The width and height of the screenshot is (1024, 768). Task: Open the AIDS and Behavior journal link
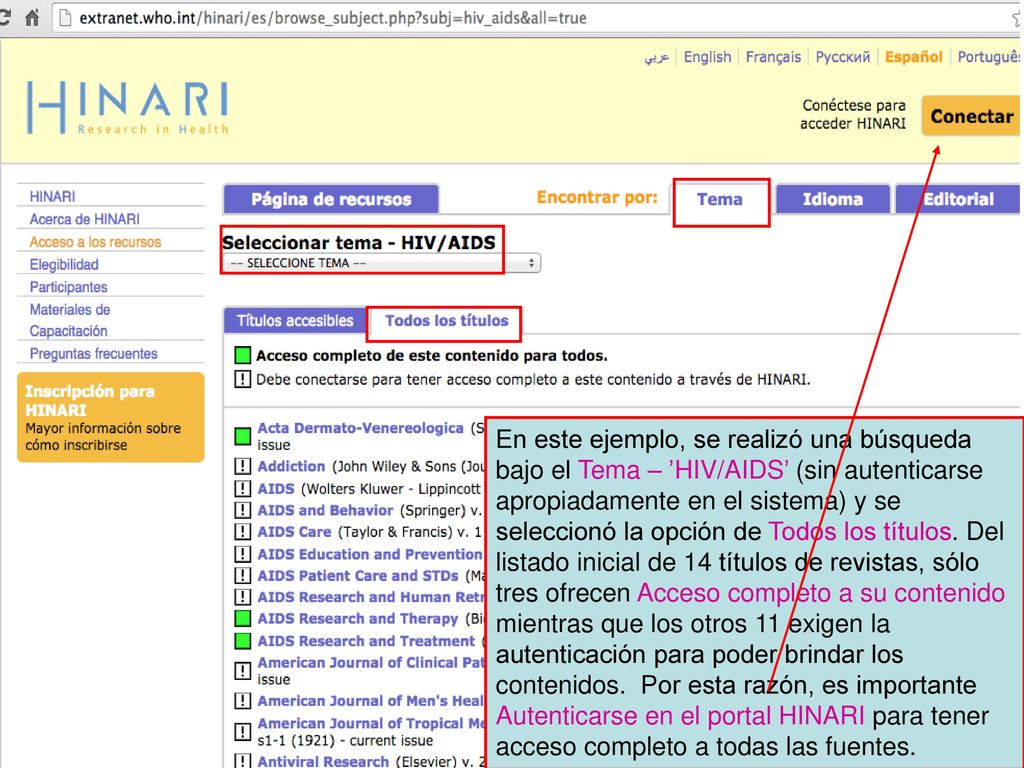(x=325, y=510)
